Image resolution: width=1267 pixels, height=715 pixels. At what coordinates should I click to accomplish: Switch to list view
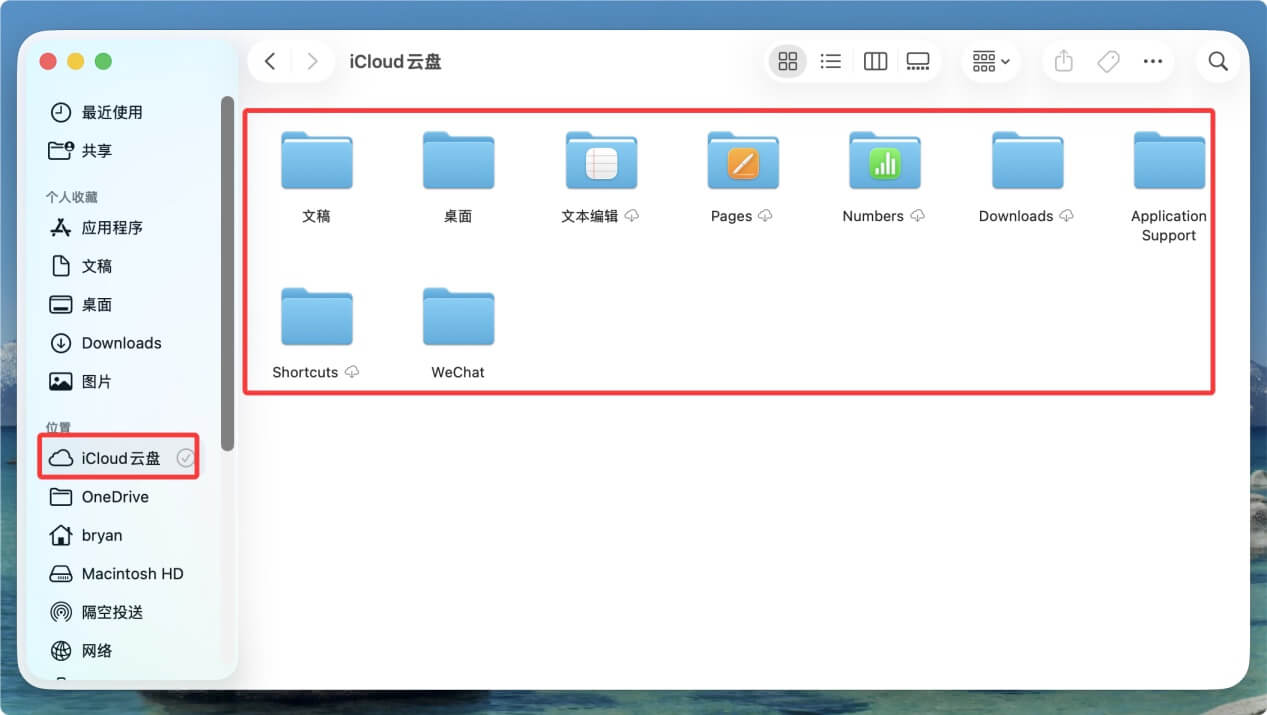point(830,62)
